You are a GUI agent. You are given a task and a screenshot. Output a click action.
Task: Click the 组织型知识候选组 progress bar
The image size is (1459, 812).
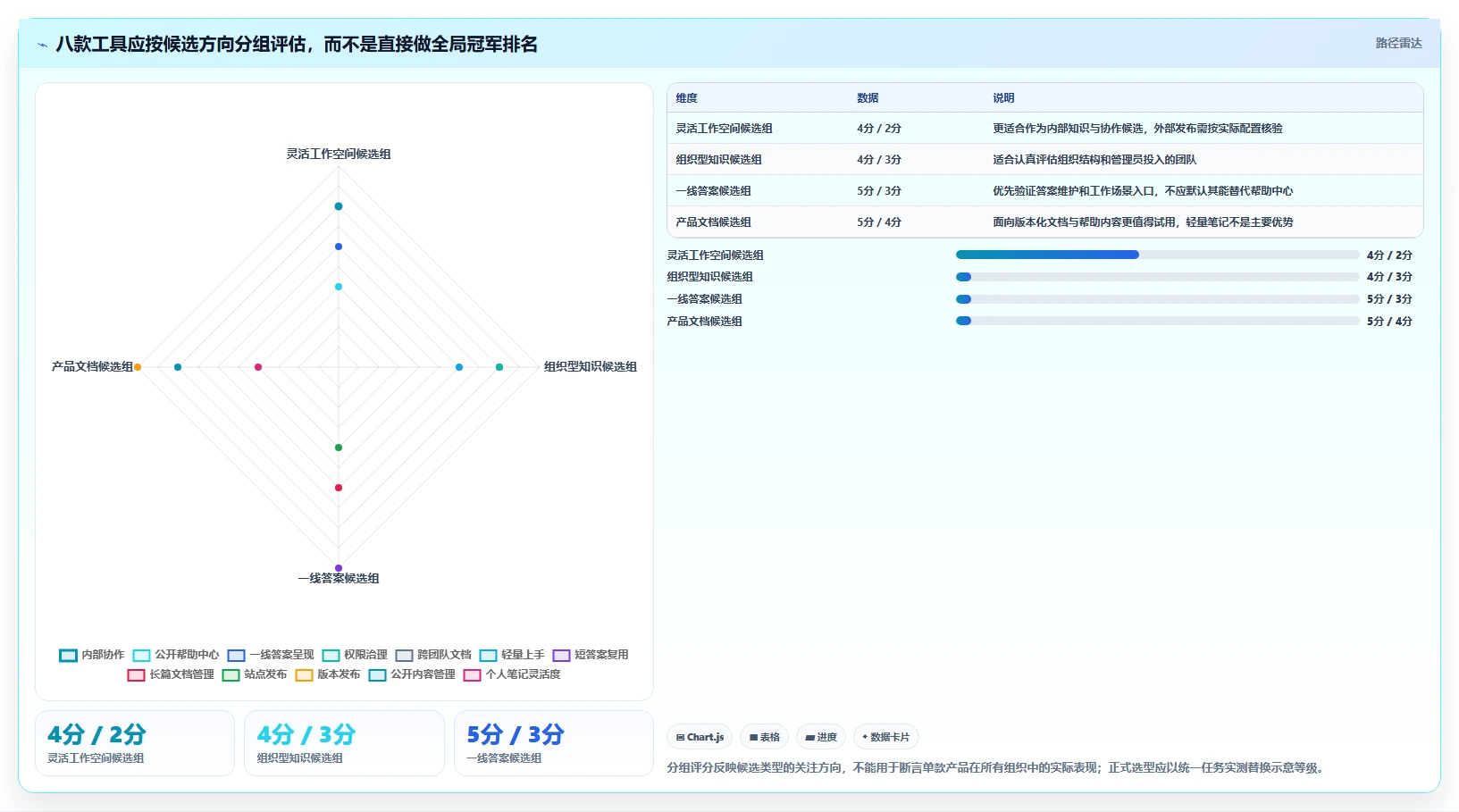1157,277
